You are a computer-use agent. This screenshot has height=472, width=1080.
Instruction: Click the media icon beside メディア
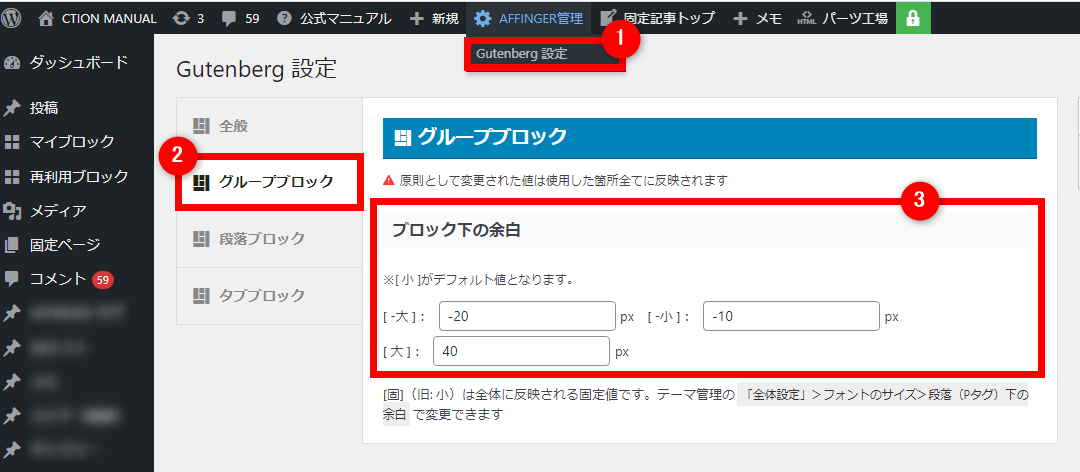point(12,211)
